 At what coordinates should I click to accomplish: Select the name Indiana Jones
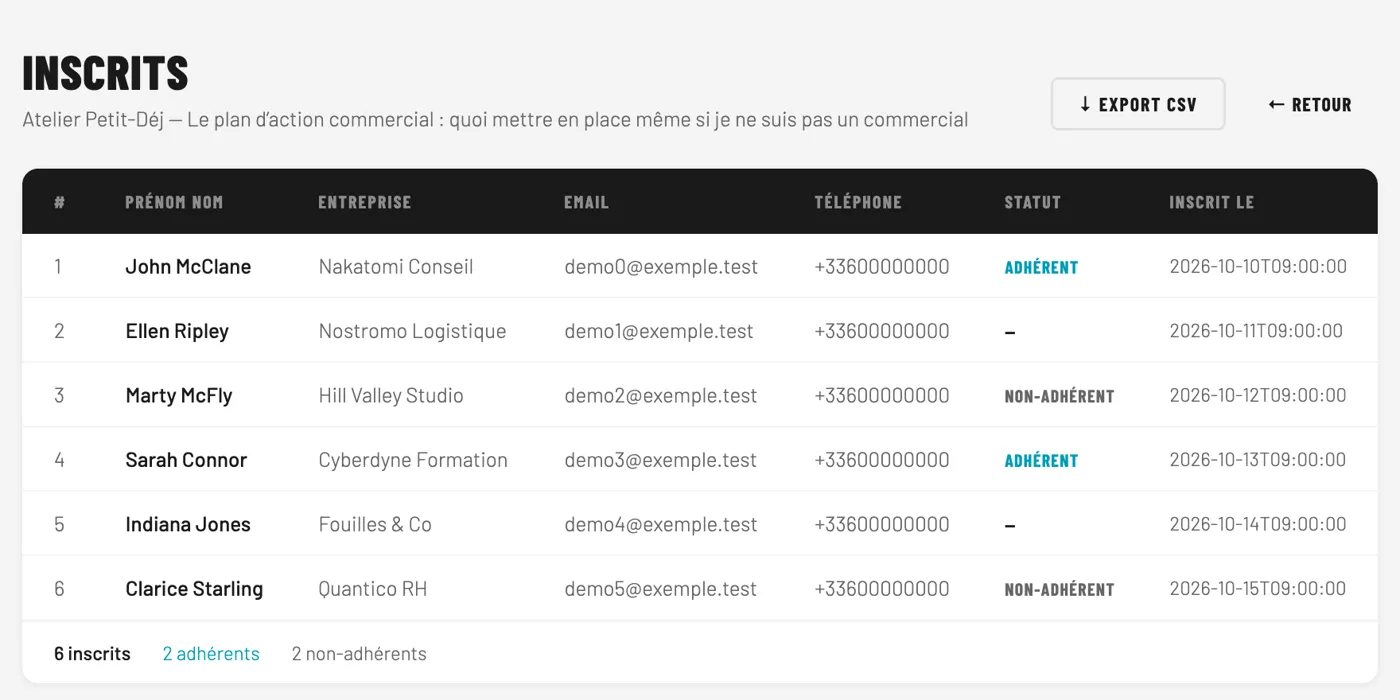click(188, 524)
